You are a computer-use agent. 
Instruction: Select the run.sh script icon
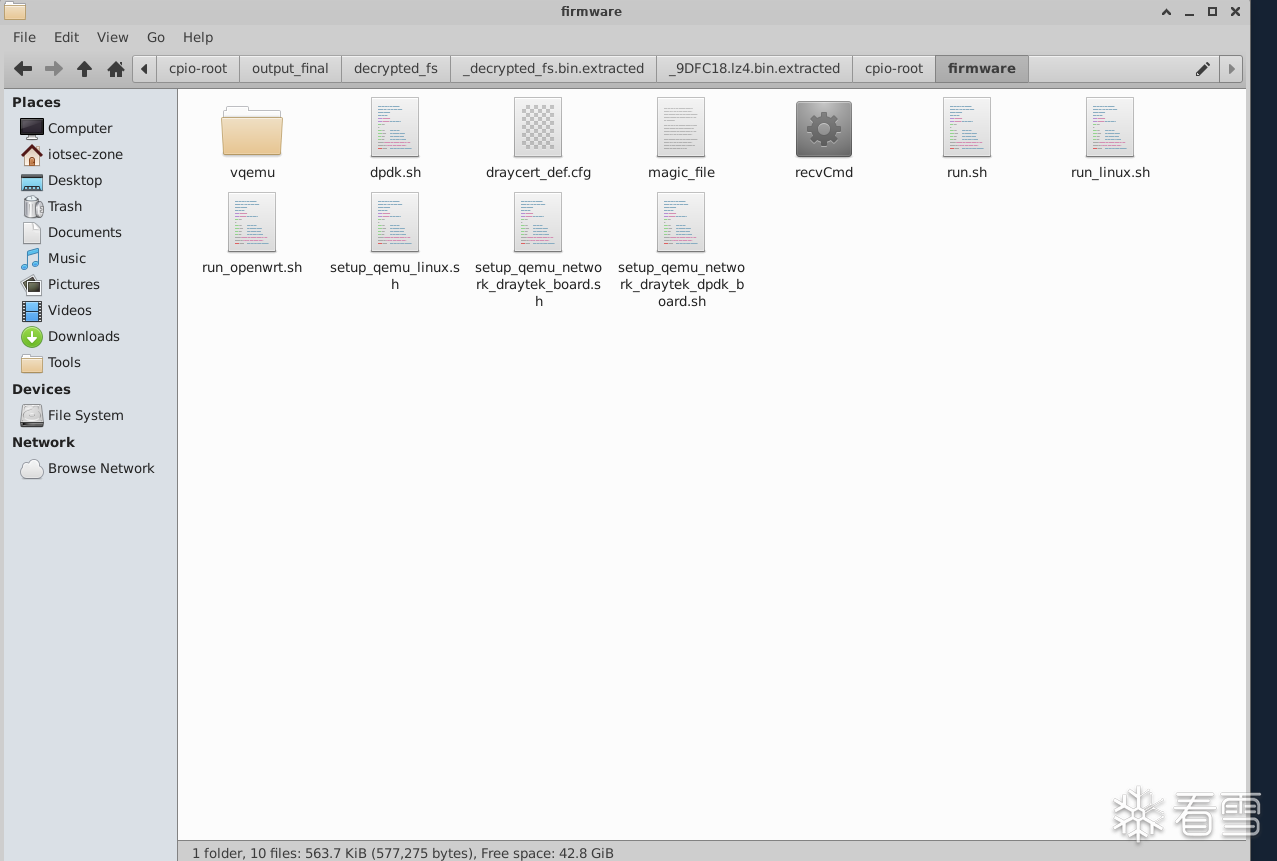coord(967,127)
